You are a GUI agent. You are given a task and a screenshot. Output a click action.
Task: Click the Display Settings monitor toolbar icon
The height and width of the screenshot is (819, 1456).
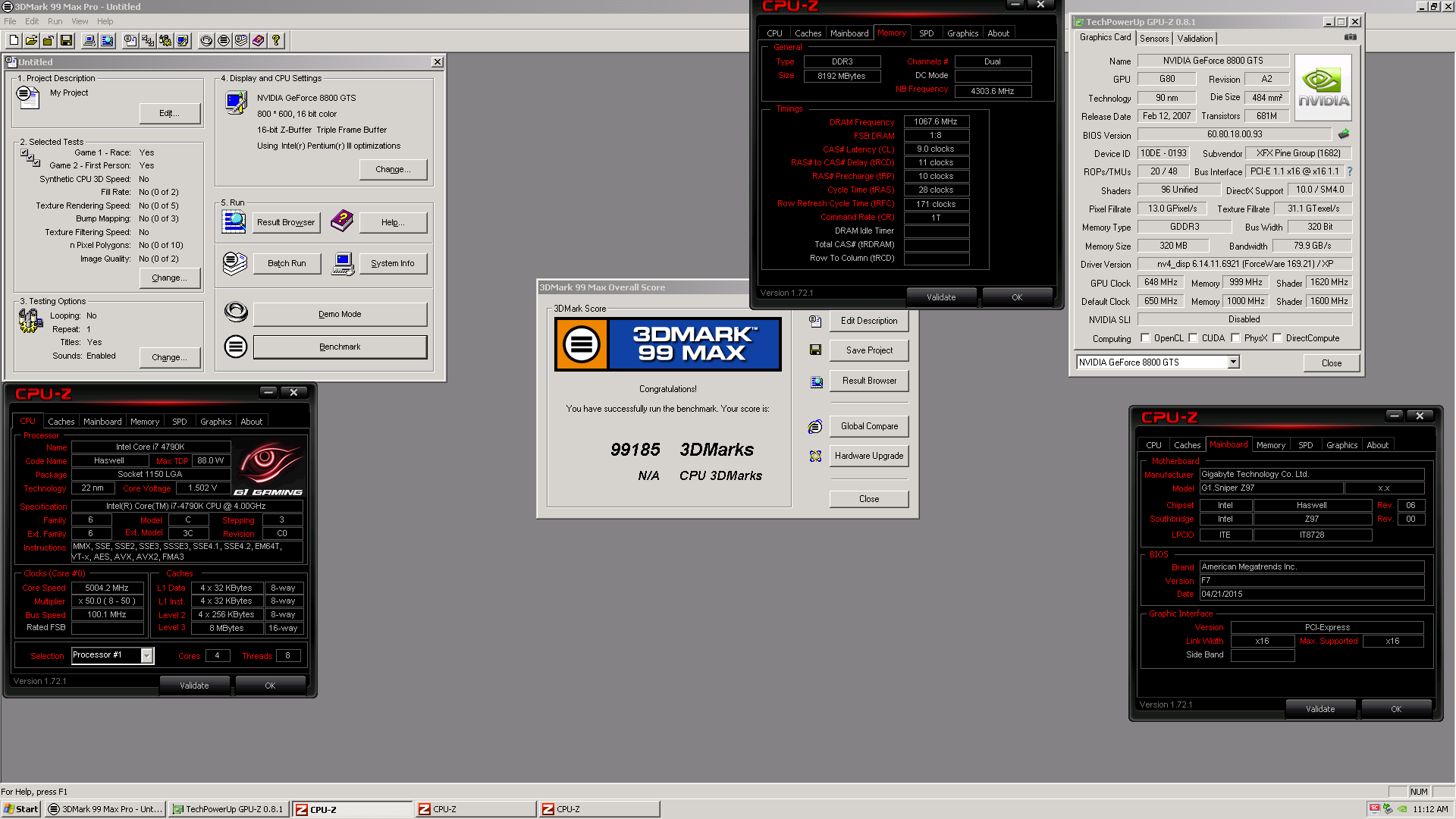click(183, 41)
